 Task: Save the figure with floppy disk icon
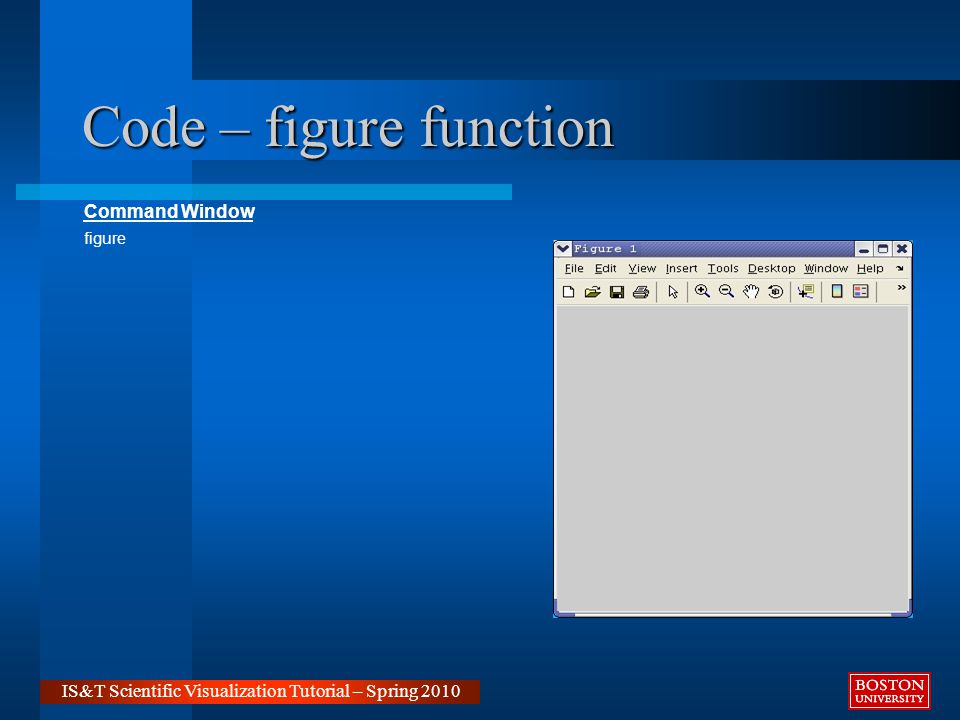617,292
